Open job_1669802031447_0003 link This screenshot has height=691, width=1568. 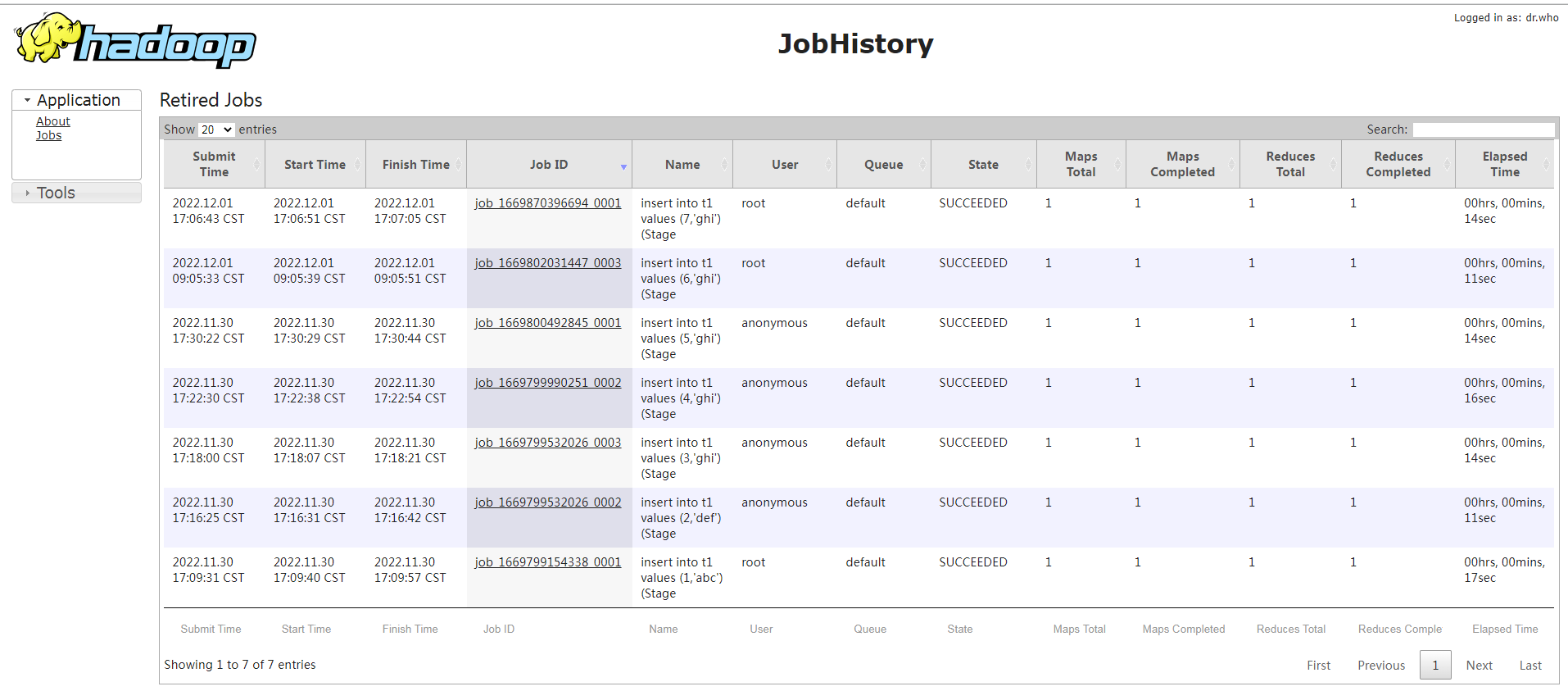pos(548,263)
